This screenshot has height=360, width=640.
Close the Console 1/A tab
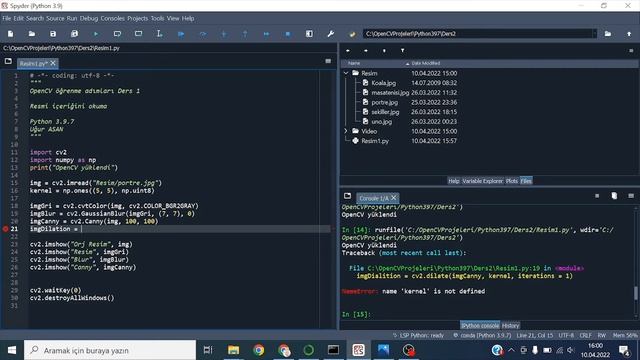tap(393, 198)
